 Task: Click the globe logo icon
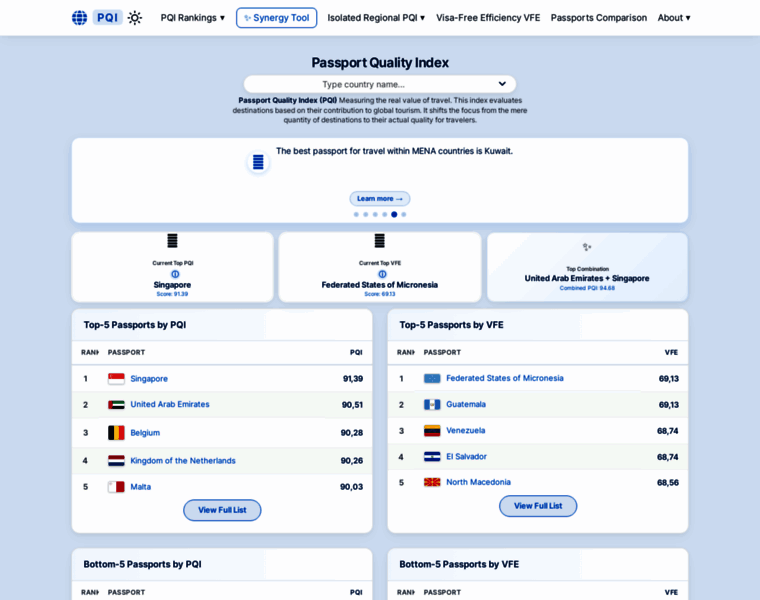(x=80, y=17)
